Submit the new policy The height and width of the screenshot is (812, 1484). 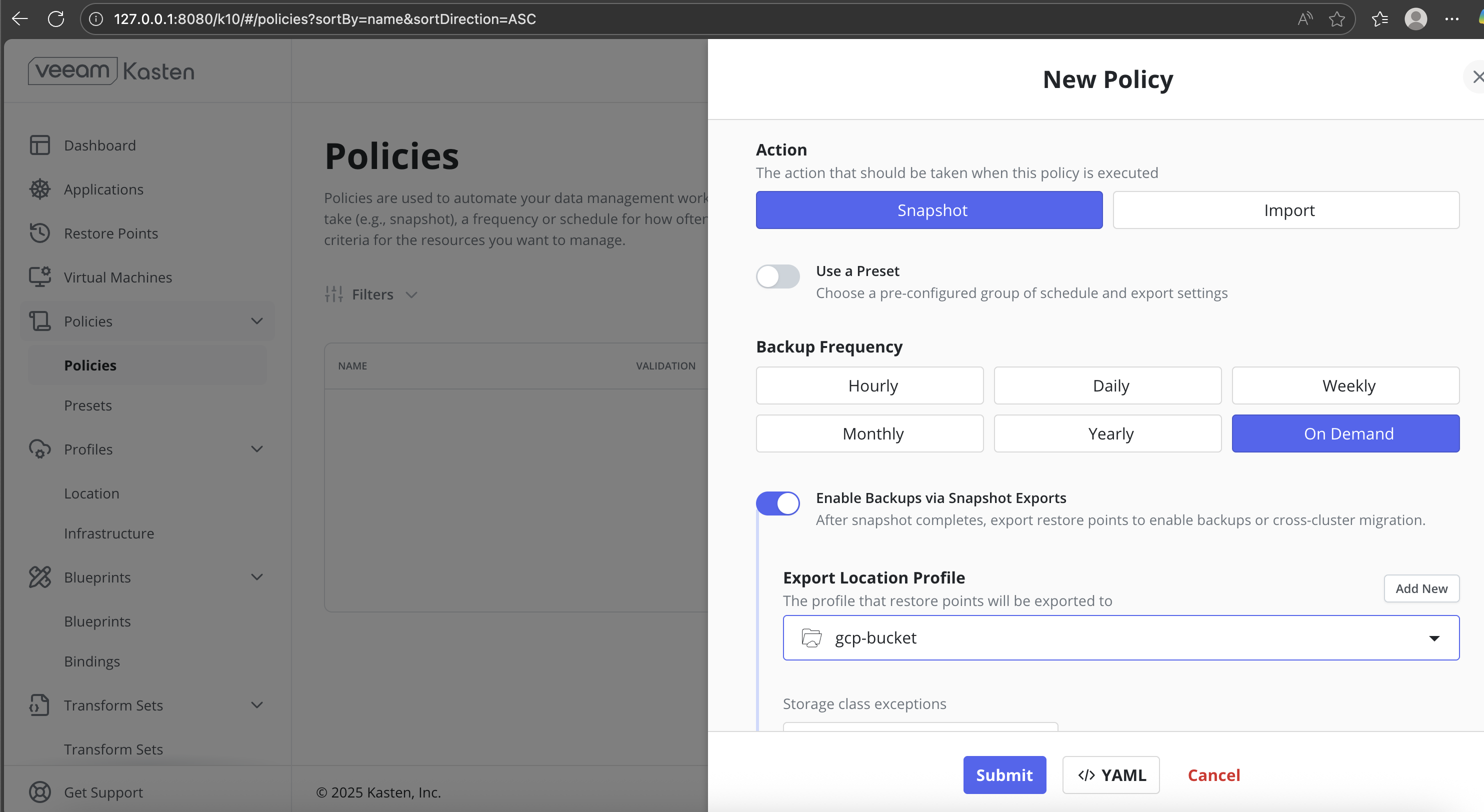pos(1004,774)
